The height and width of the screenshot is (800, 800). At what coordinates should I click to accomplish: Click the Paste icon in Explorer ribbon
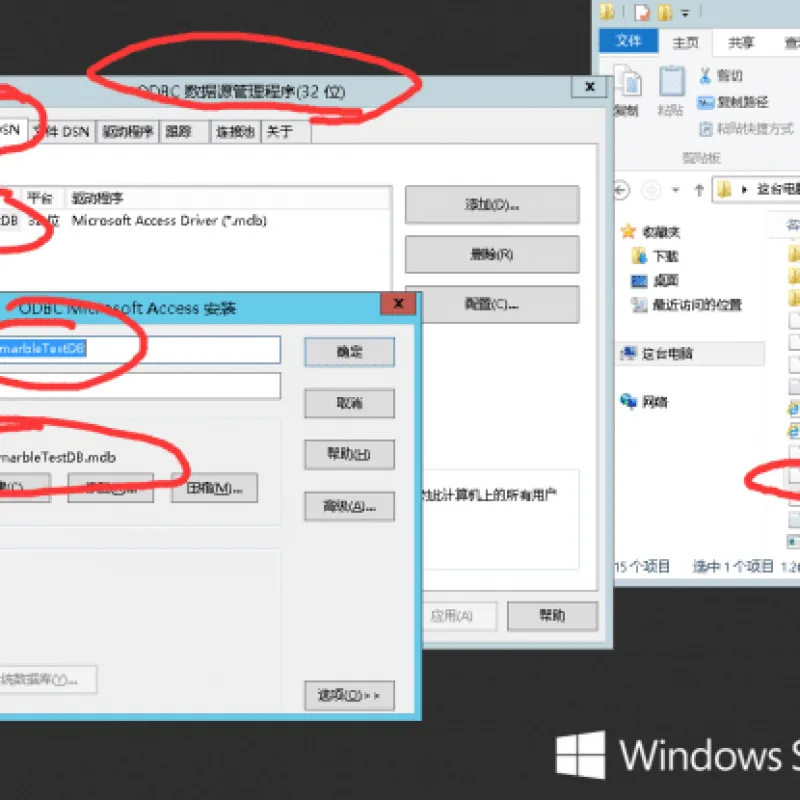671,82
